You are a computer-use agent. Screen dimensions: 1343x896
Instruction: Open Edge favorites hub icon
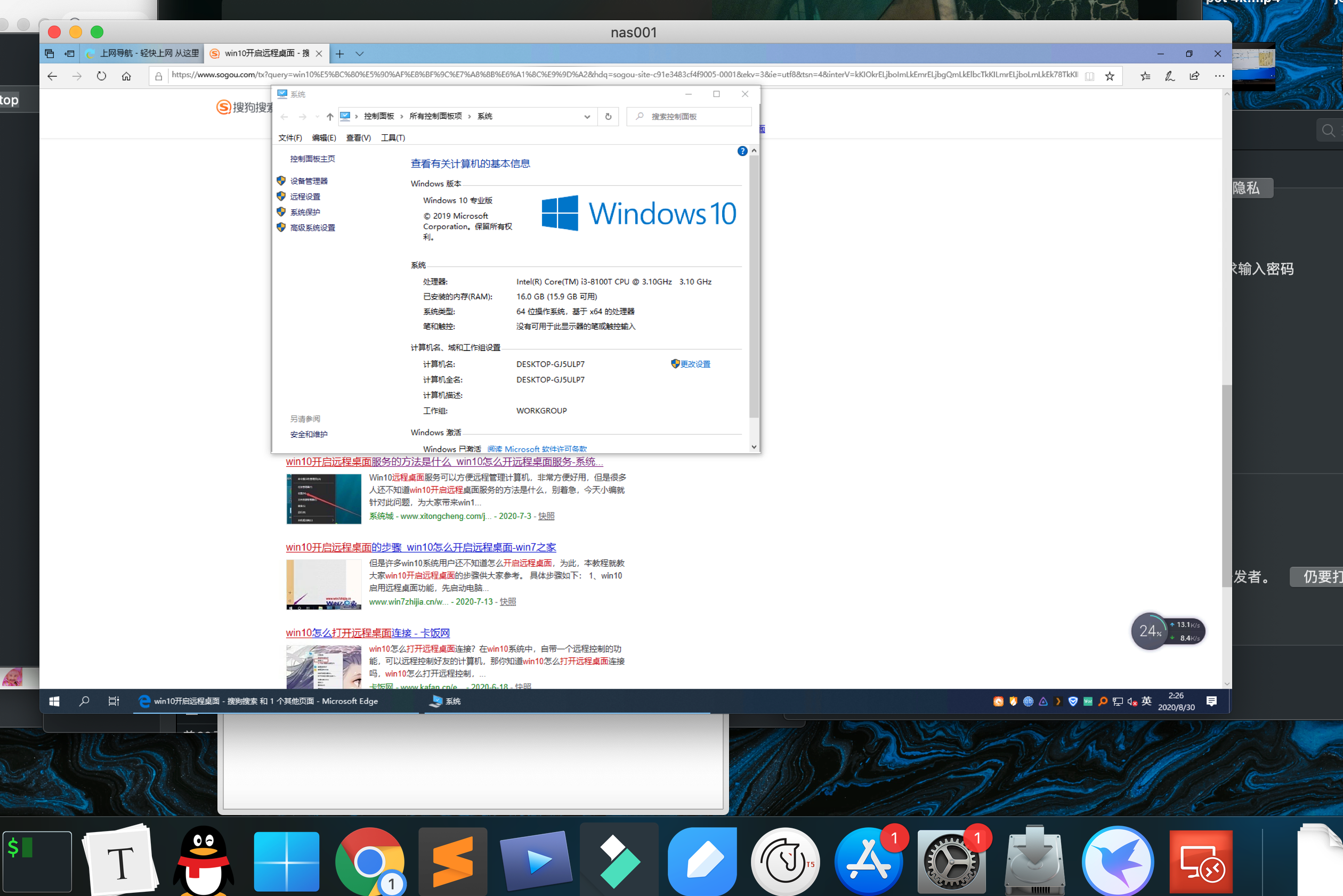pyautogui.click(x=1145, y=76)
